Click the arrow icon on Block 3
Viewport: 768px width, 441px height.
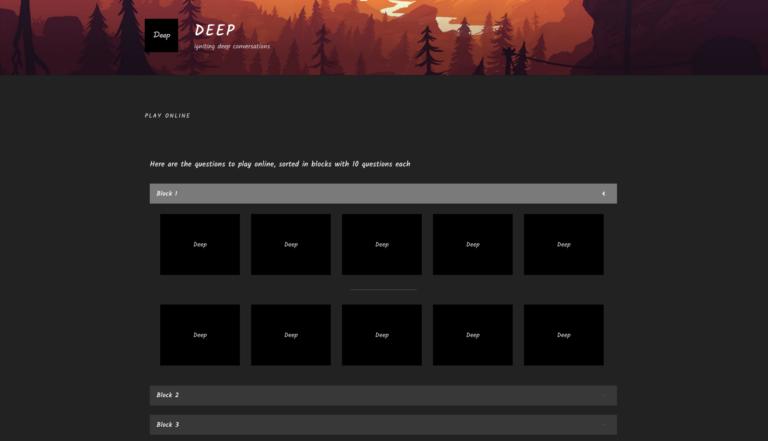point(603,425)
